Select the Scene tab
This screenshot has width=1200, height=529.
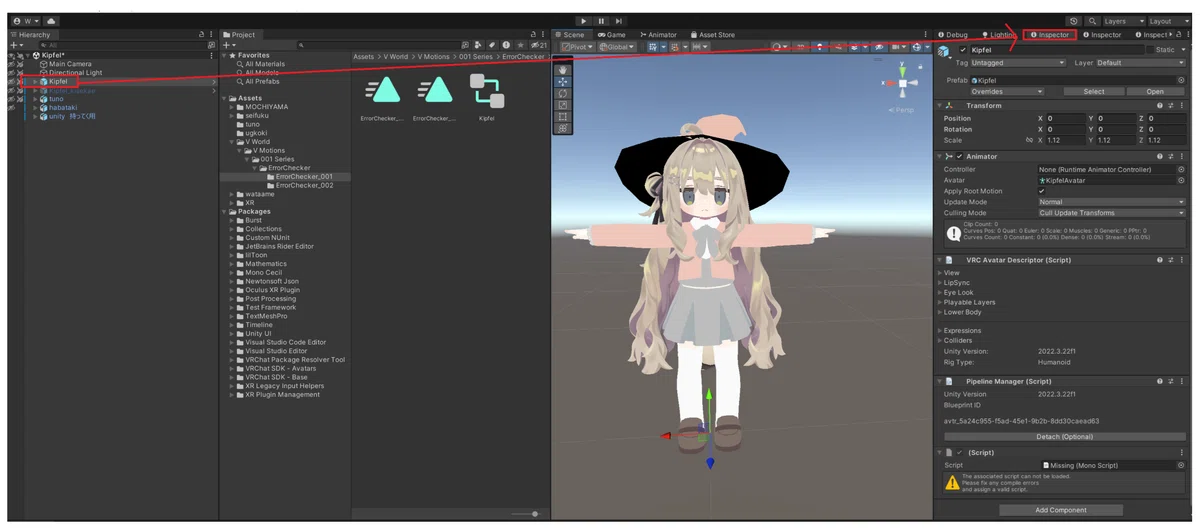(x=571, y=35)
